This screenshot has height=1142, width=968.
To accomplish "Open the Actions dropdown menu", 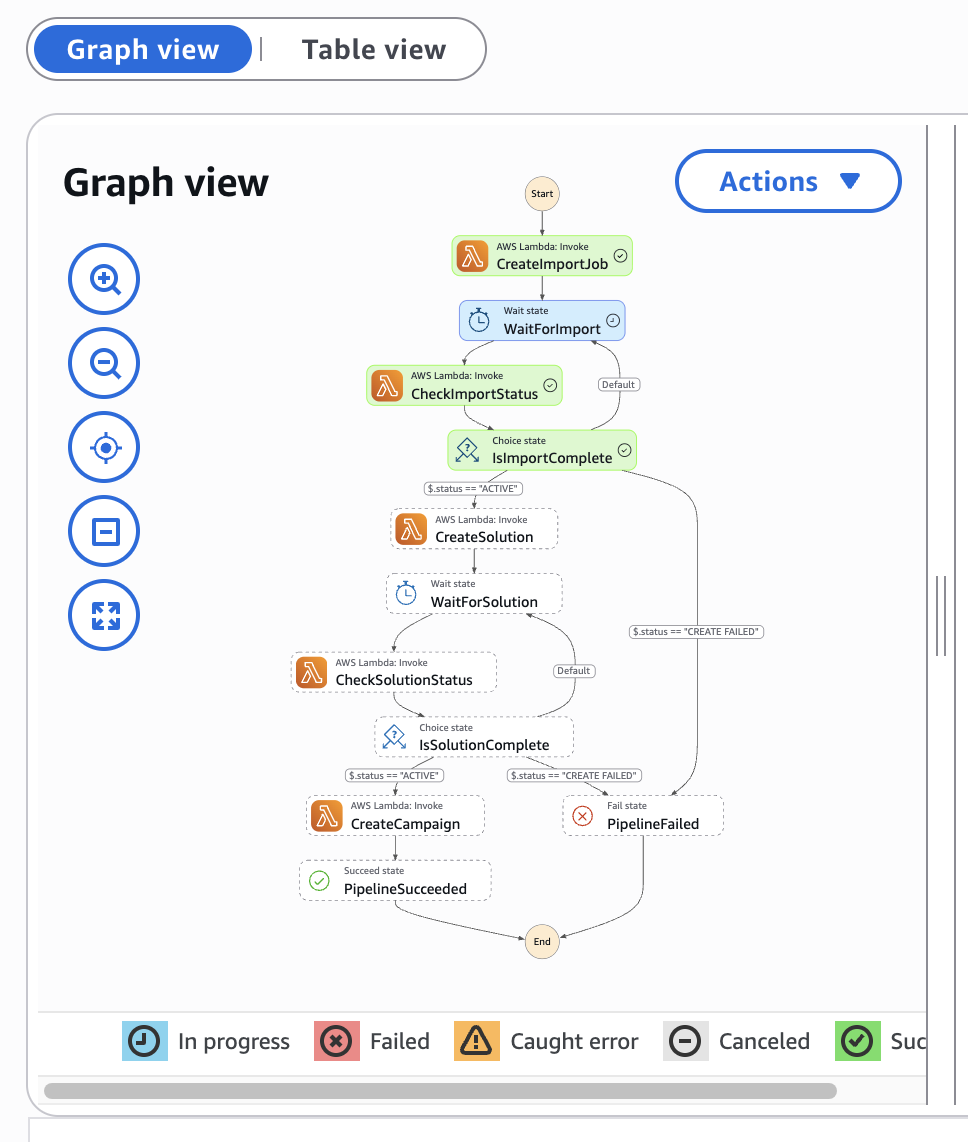I will [788, 181].
